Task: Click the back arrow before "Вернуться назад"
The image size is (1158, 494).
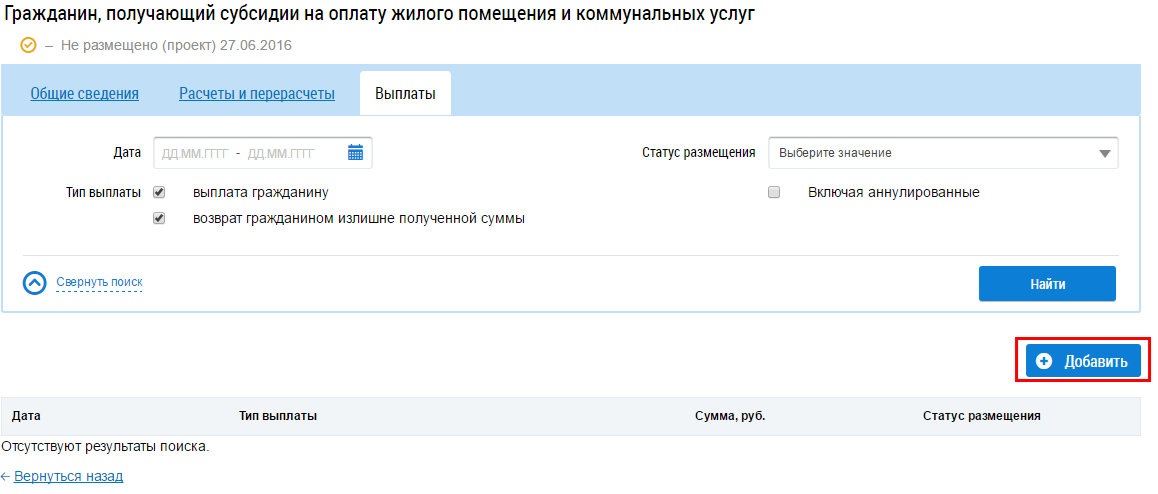Action: point(6,477)
